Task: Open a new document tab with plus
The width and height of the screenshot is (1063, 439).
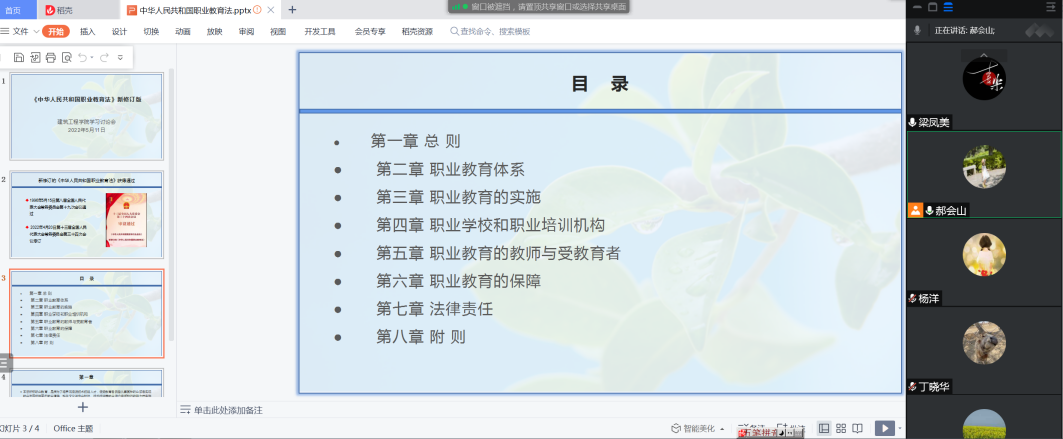Action: (292, 9)
